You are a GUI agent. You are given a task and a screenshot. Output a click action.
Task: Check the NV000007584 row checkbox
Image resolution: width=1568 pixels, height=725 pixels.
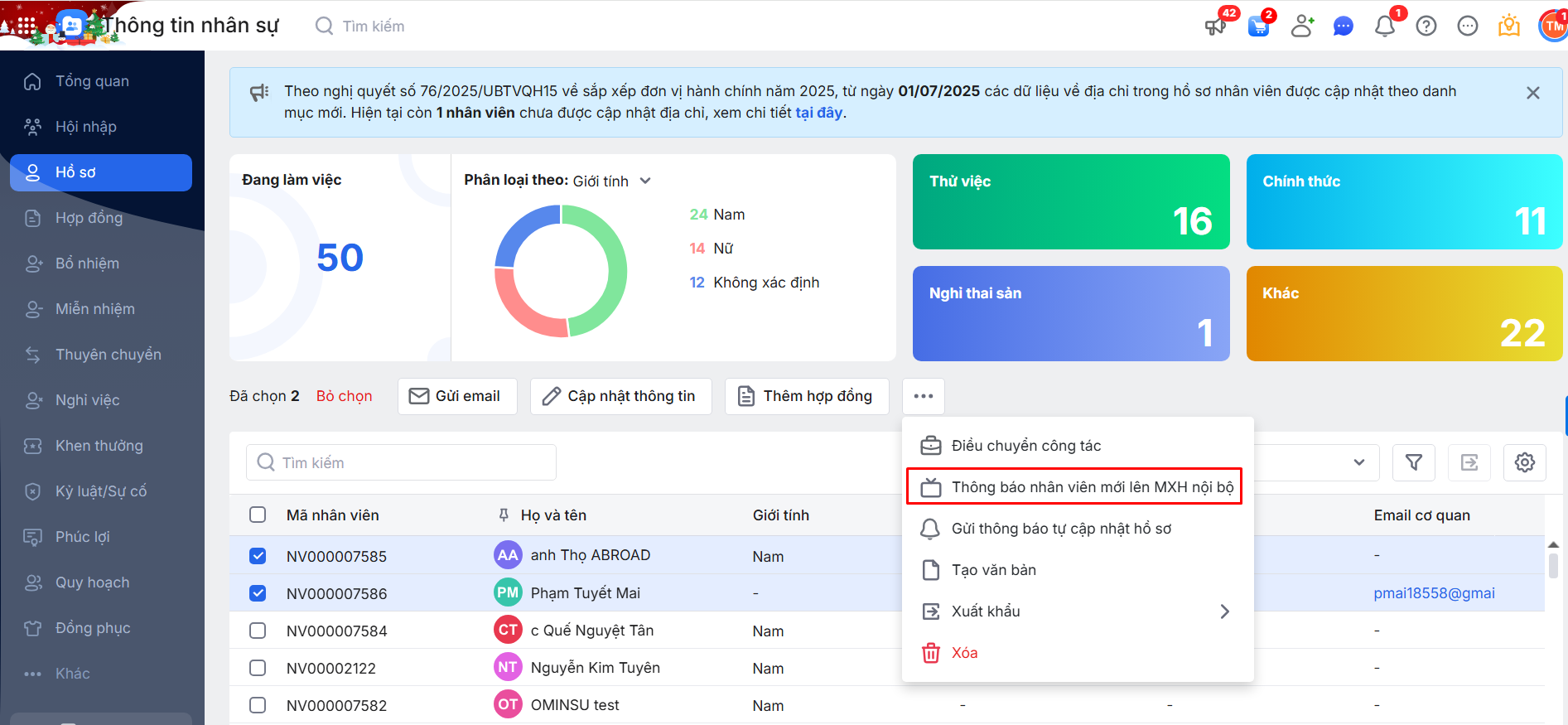coord(258,631)
